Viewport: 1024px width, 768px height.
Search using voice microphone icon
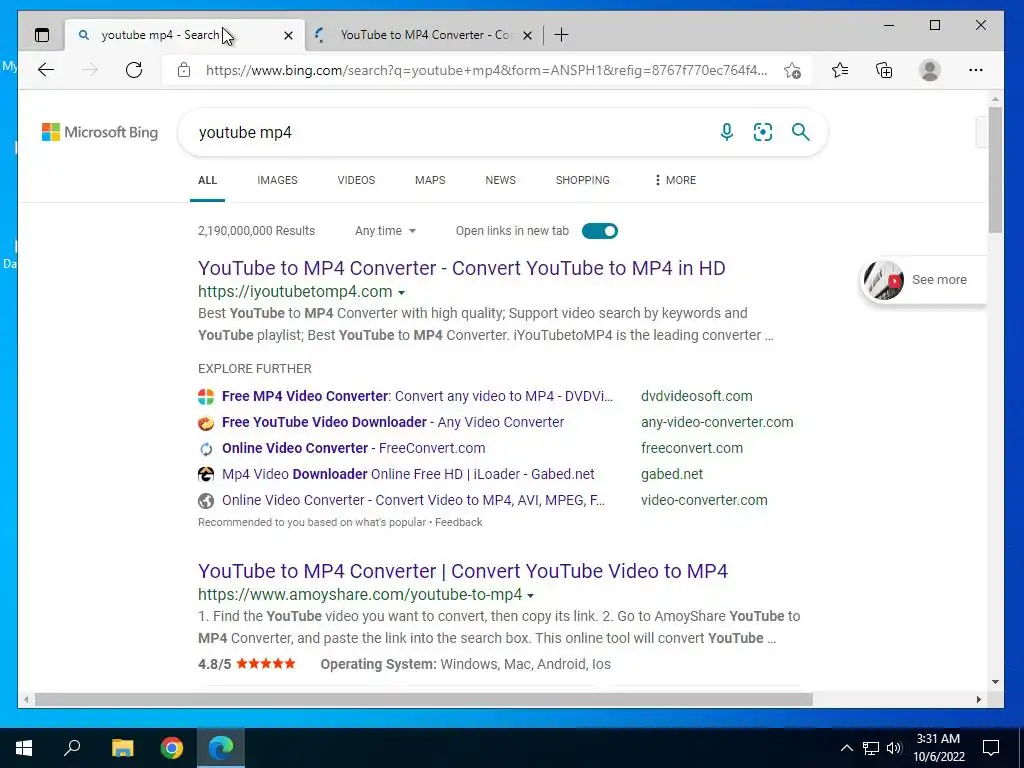(726, 132)
